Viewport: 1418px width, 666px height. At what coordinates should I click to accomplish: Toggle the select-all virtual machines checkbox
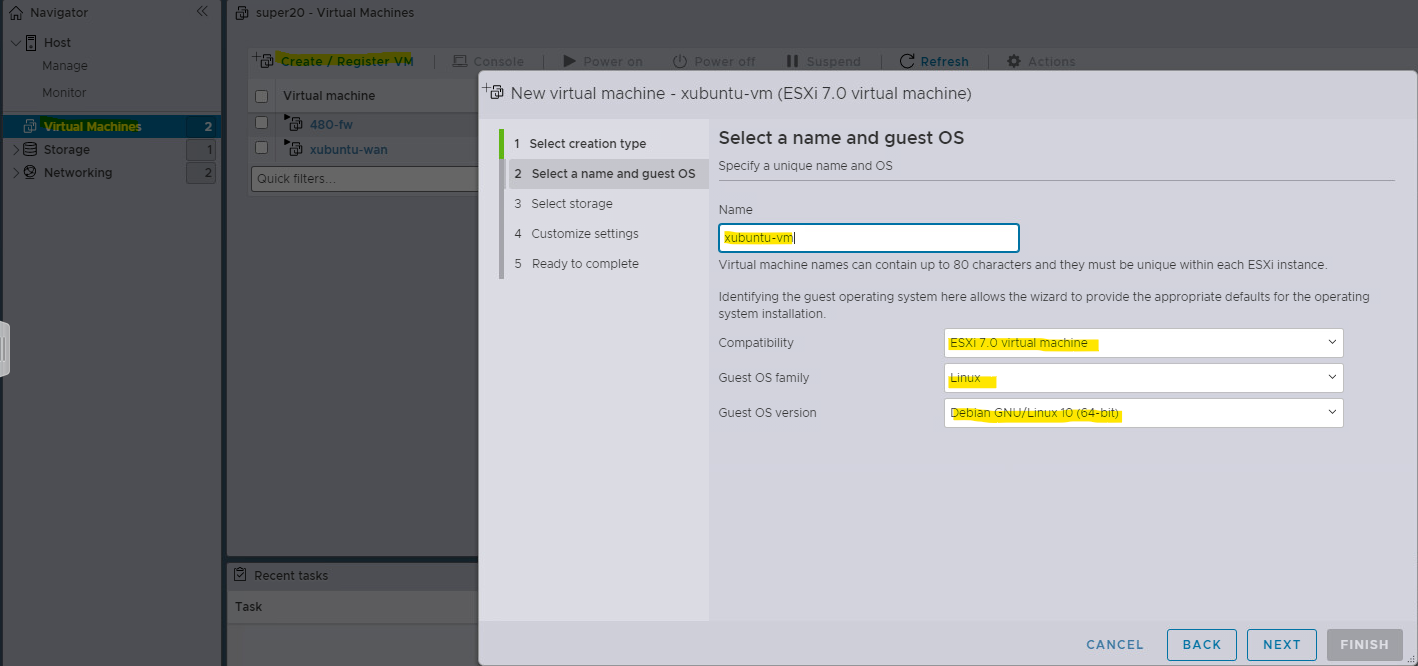(x=262, y=96)
